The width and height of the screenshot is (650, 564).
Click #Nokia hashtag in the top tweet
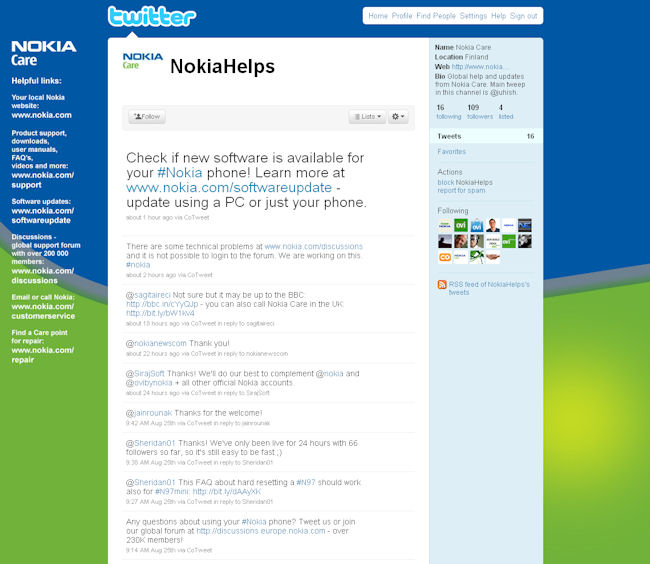[x=180, y=173]
